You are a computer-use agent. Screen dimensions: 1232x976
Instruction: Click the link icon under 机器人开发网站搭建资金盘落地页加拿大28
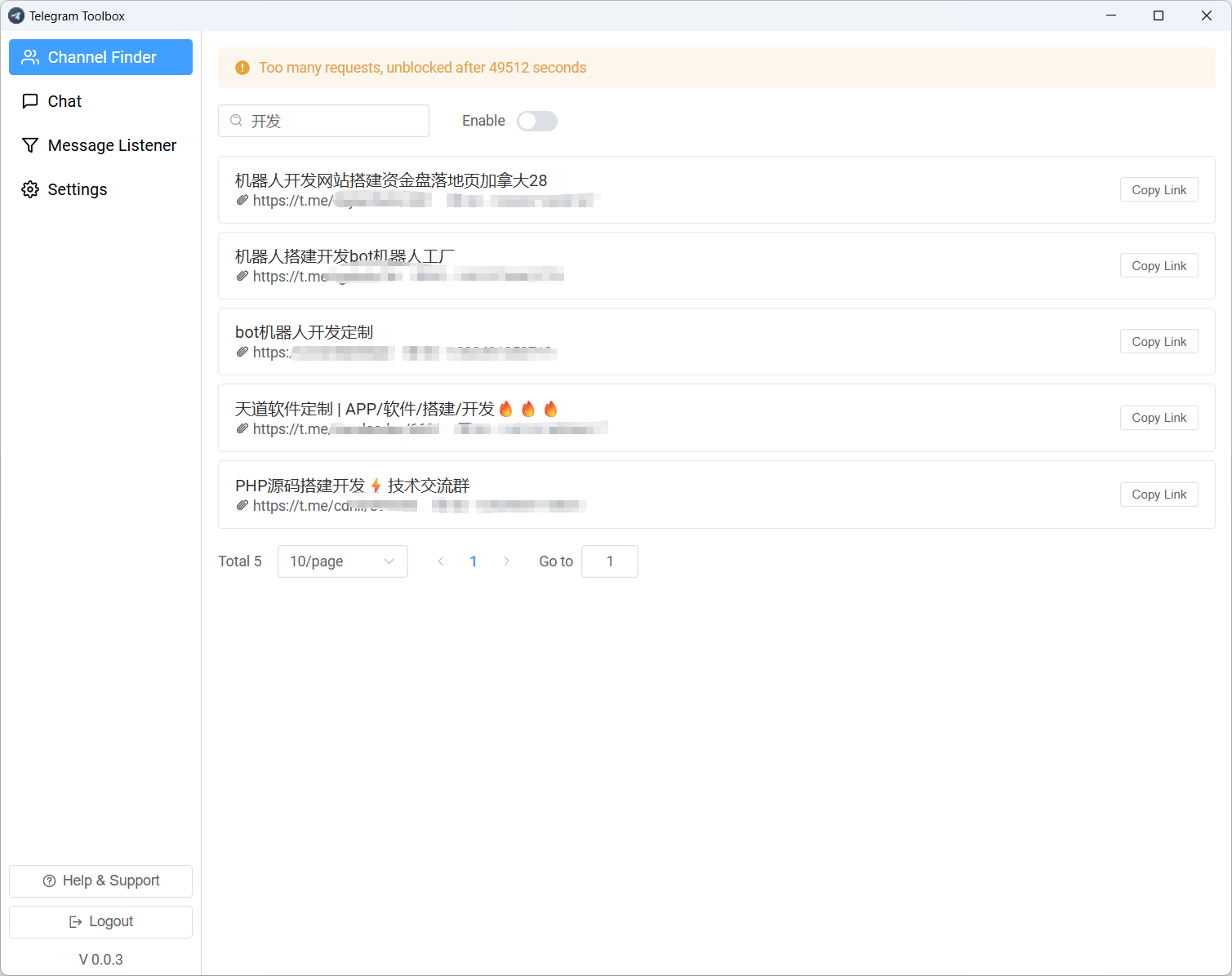242,200
